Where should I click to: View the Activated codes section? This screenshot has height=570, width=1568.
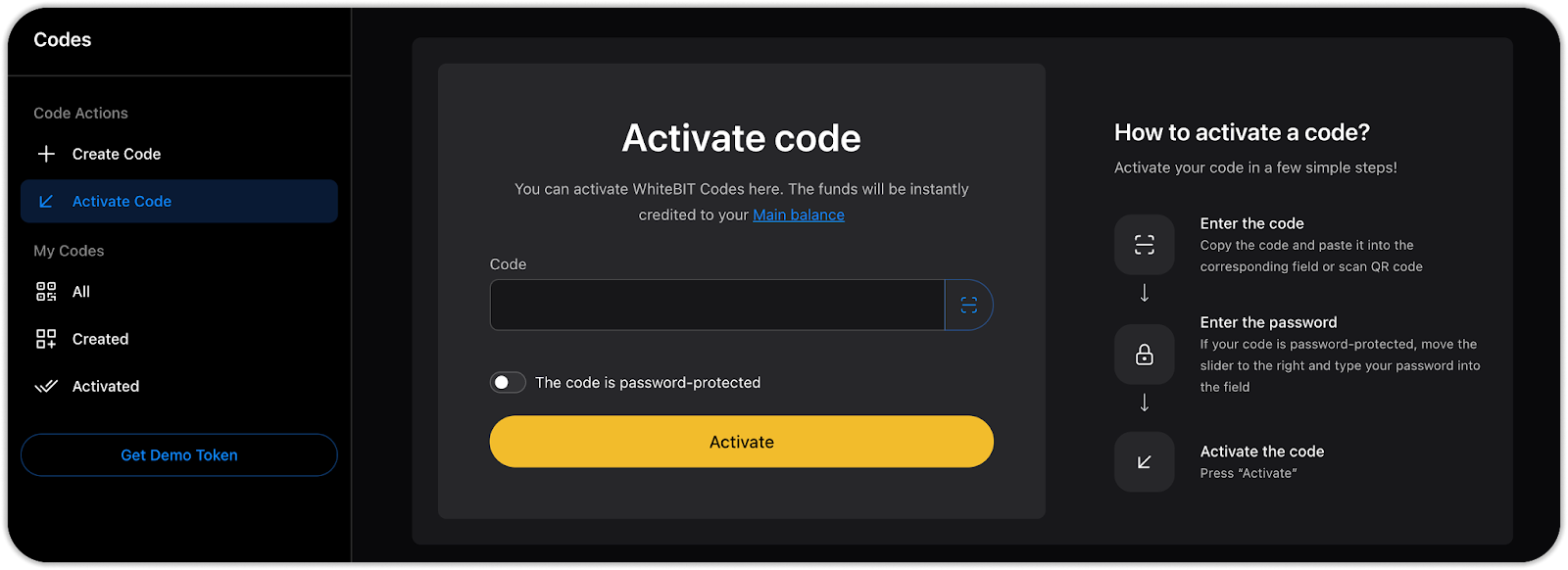[106, 386]
